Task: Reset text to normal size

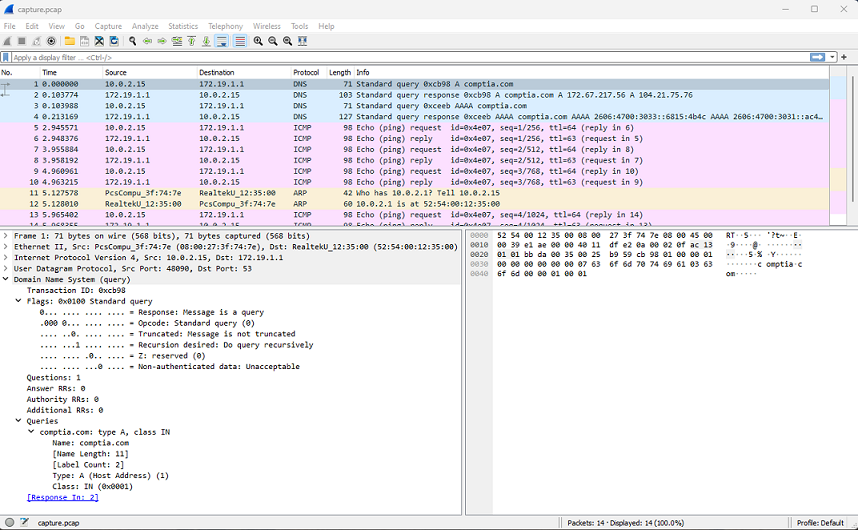Action: 287,41
